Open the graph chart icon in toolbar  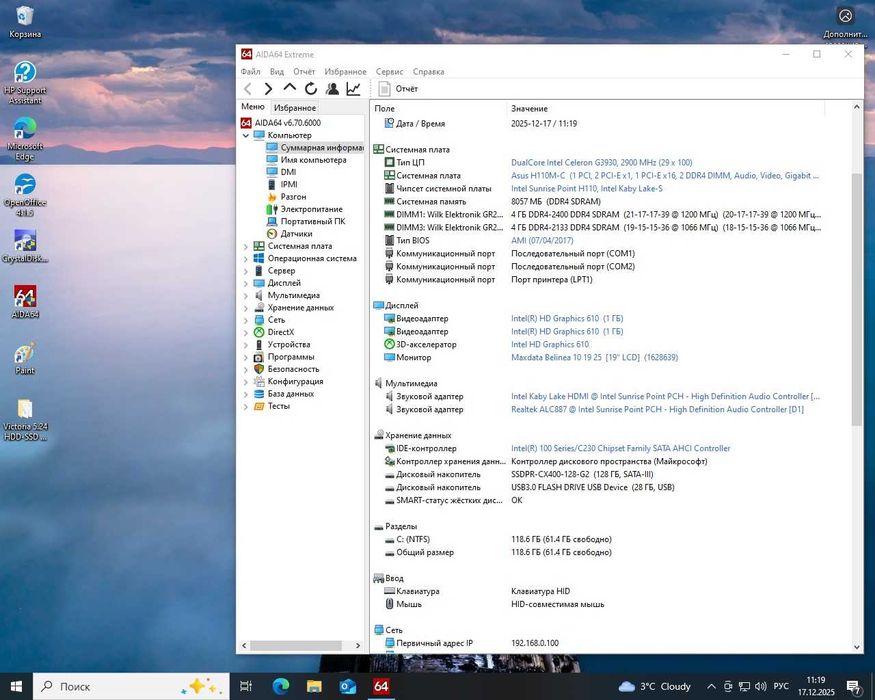[x=353, y=88]
